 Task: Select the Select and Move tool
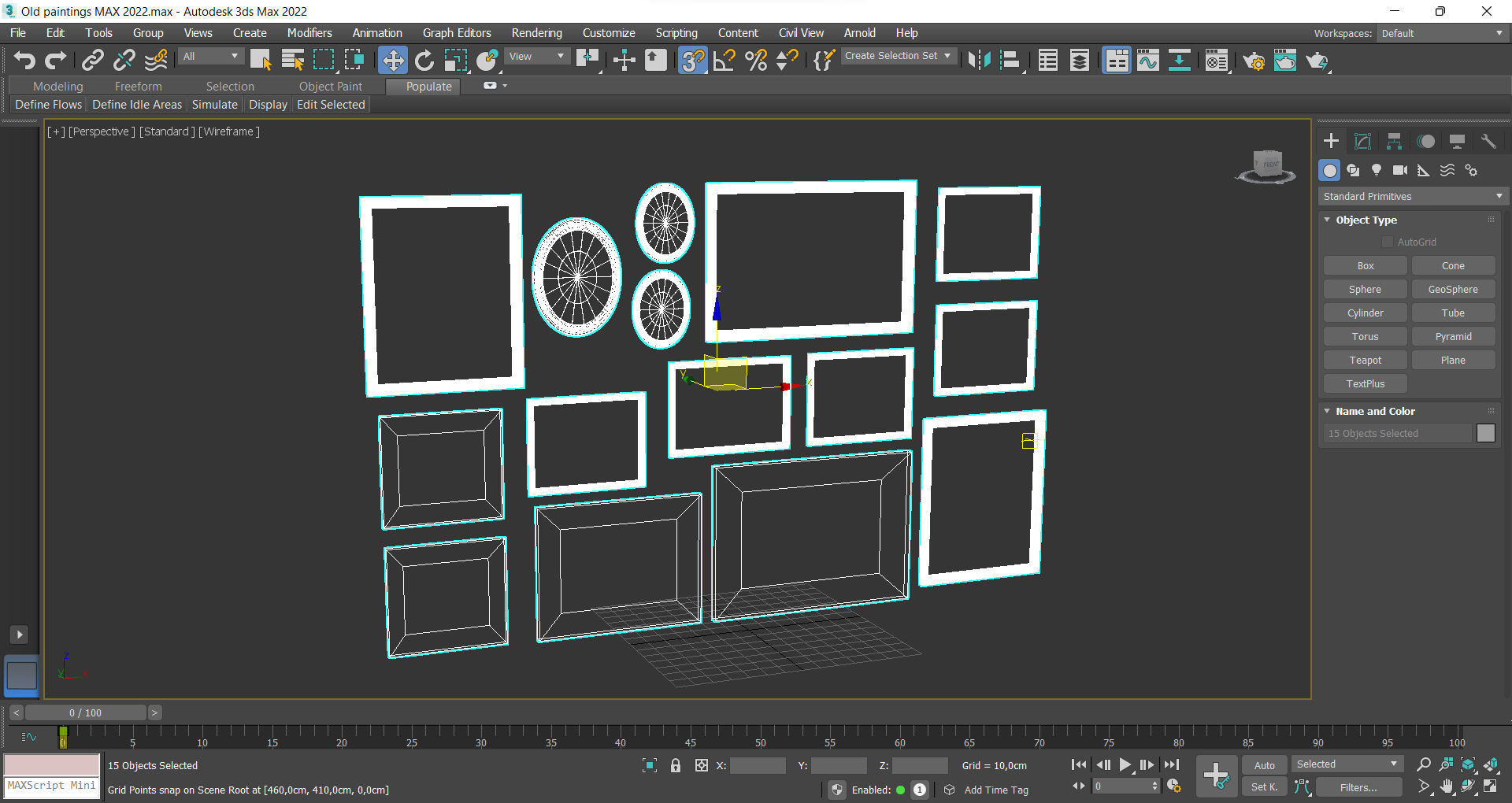tap(392, 61)
